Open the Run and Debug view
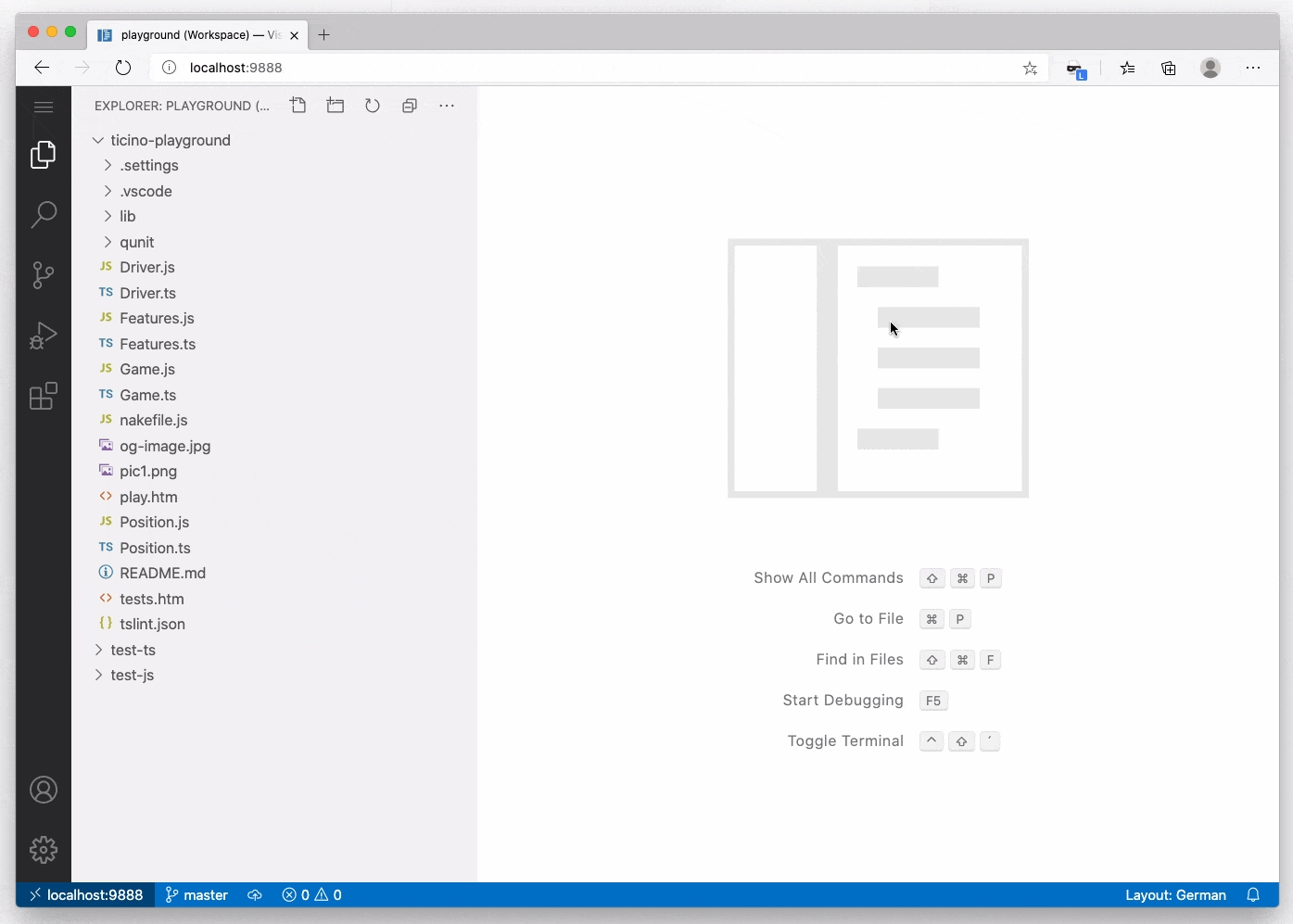 coord(43,335)
